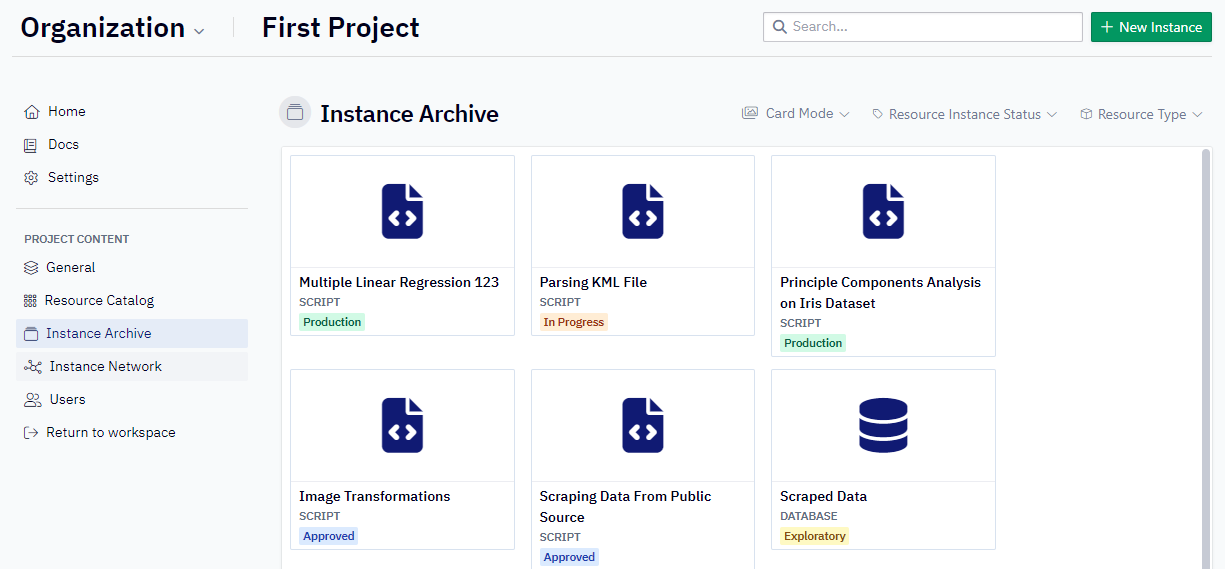Open Principle Components Analysis on Iris Dataset

click(x=880, y=293)
